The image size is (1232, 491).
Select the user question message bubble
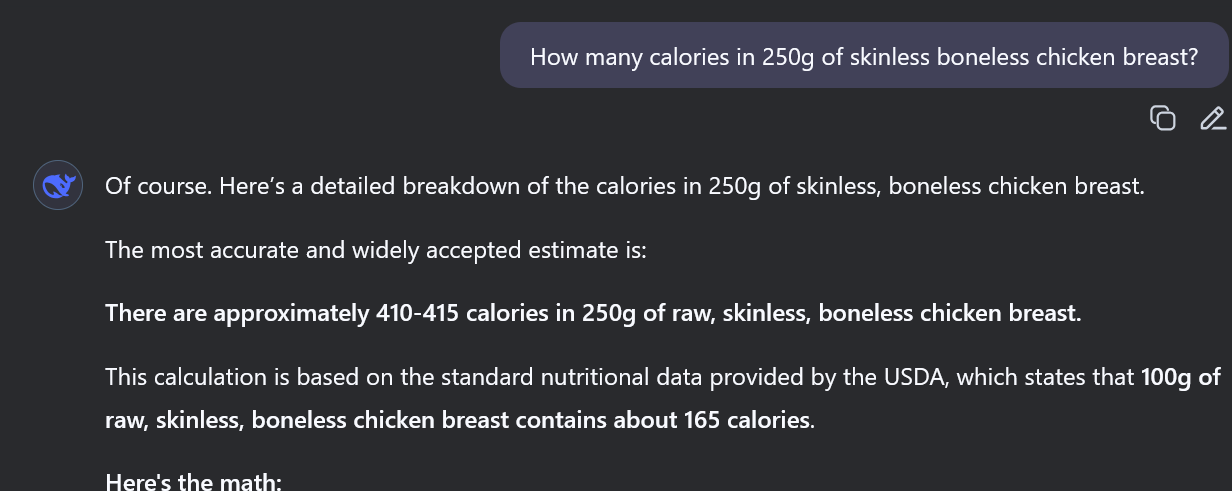(x=863, y=56)
